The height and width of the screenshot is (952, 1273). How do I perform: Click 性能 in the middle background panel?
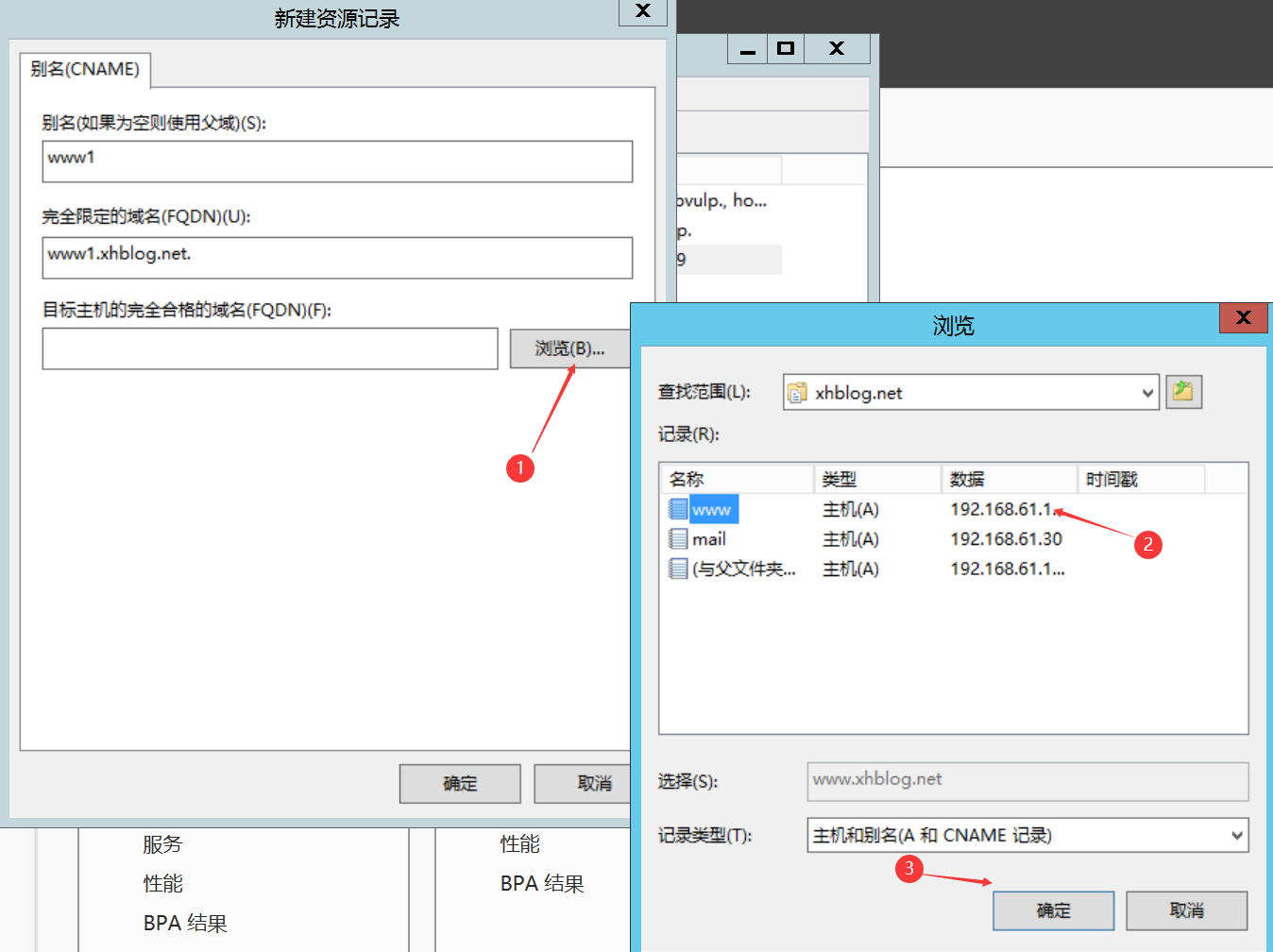pyautogui.click(x=520, y=843)
